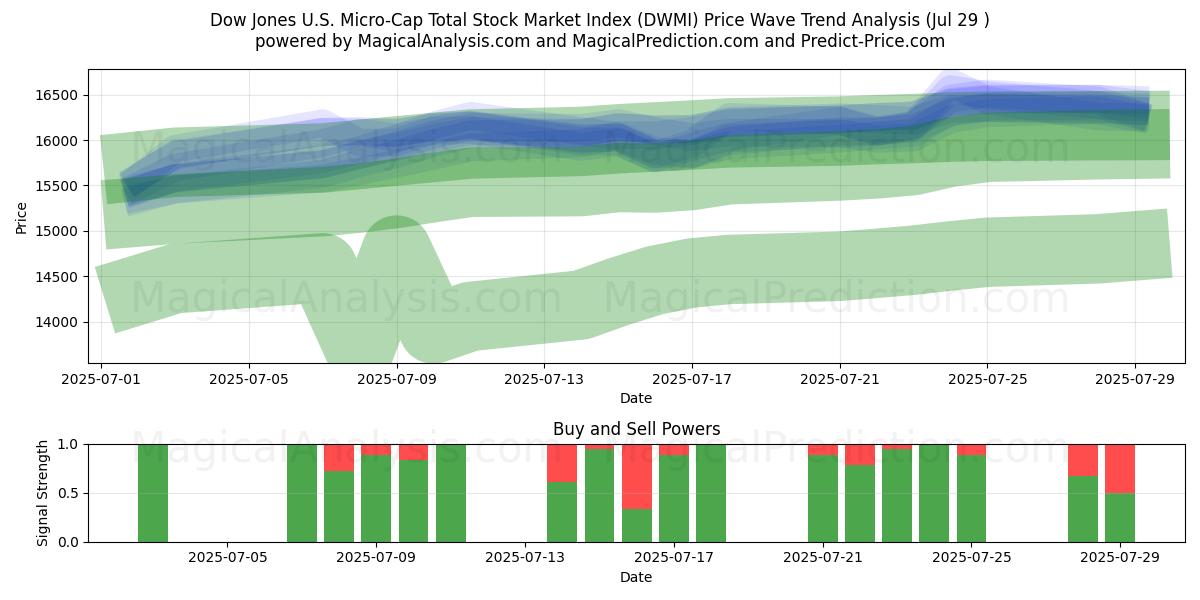Click 'Date' label under Buy and Sell Powers chart
Viewport: 1200px width, 600px height.
pyautogui.click(x=636, y=577)
